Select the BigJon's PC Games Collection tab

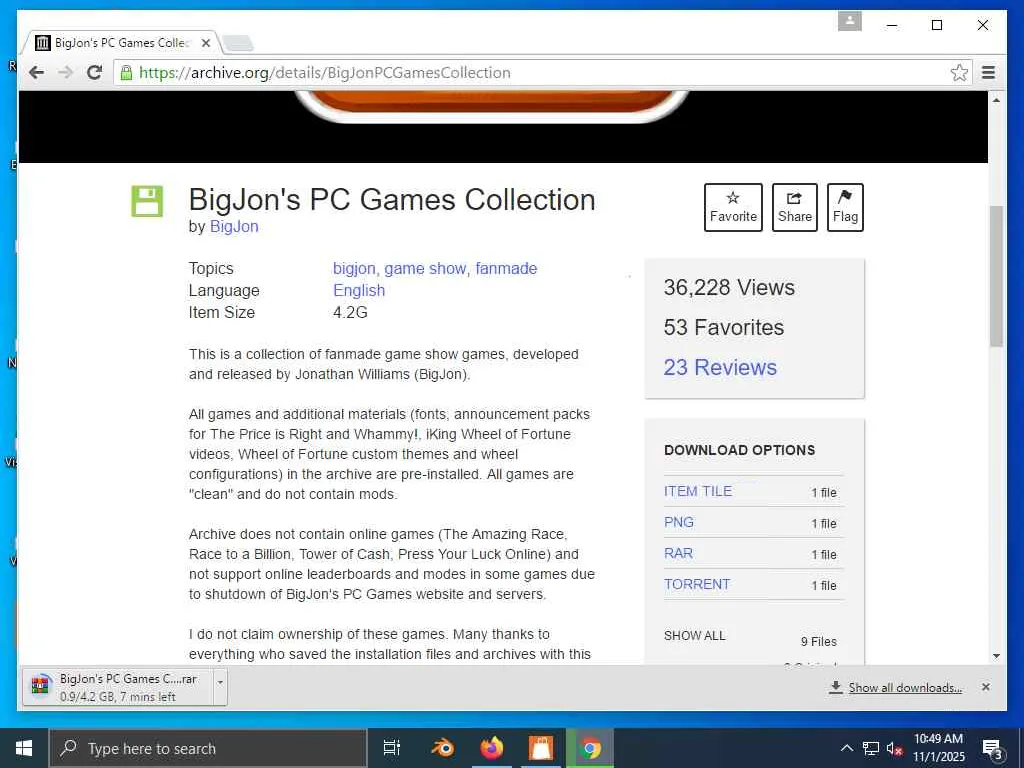pos(123,43)
